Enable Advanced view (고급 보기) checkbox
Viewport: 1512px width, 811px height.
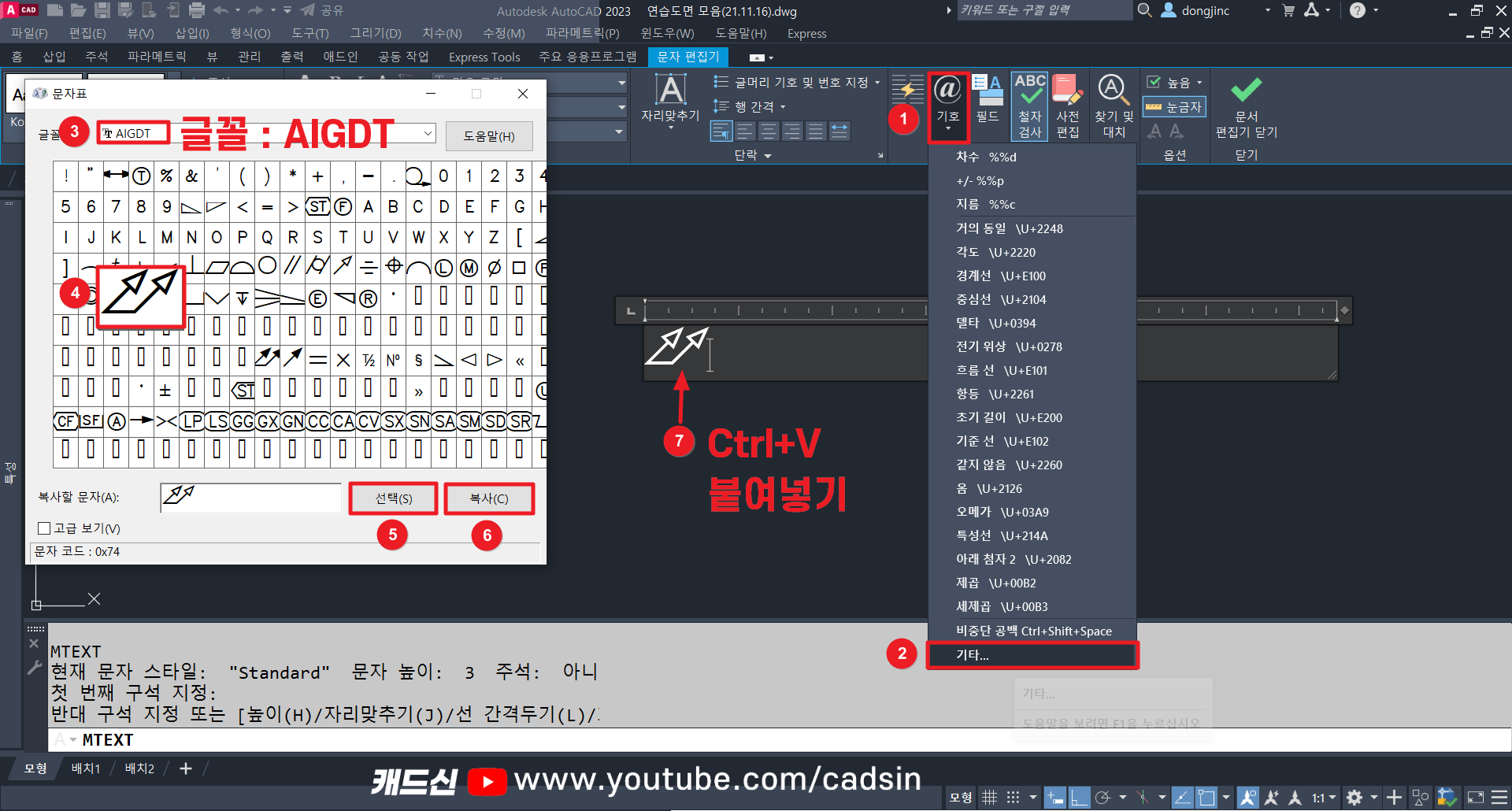(44, 528)
